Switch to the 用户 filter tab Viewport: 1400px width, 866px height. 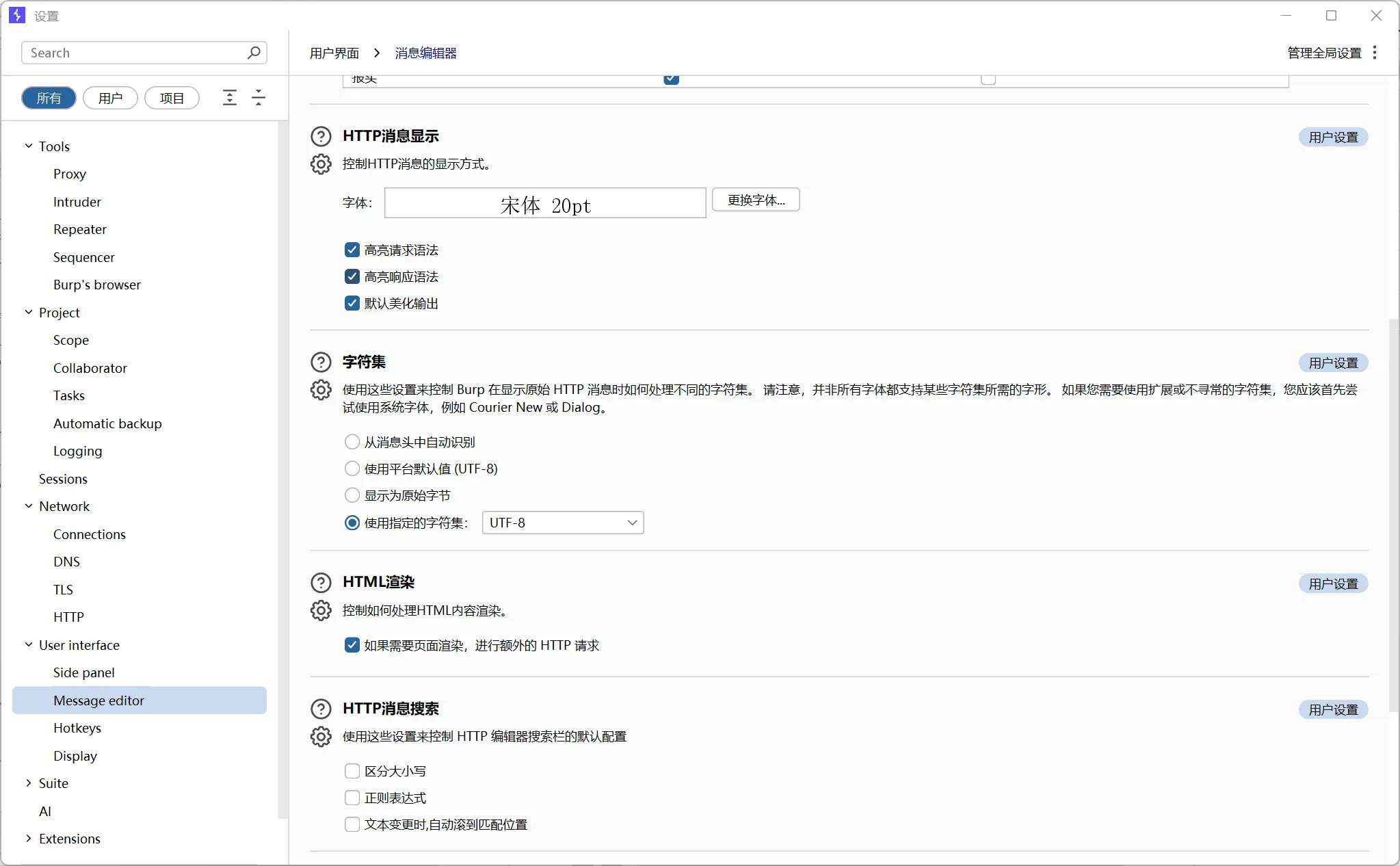(x=110, y=98)
